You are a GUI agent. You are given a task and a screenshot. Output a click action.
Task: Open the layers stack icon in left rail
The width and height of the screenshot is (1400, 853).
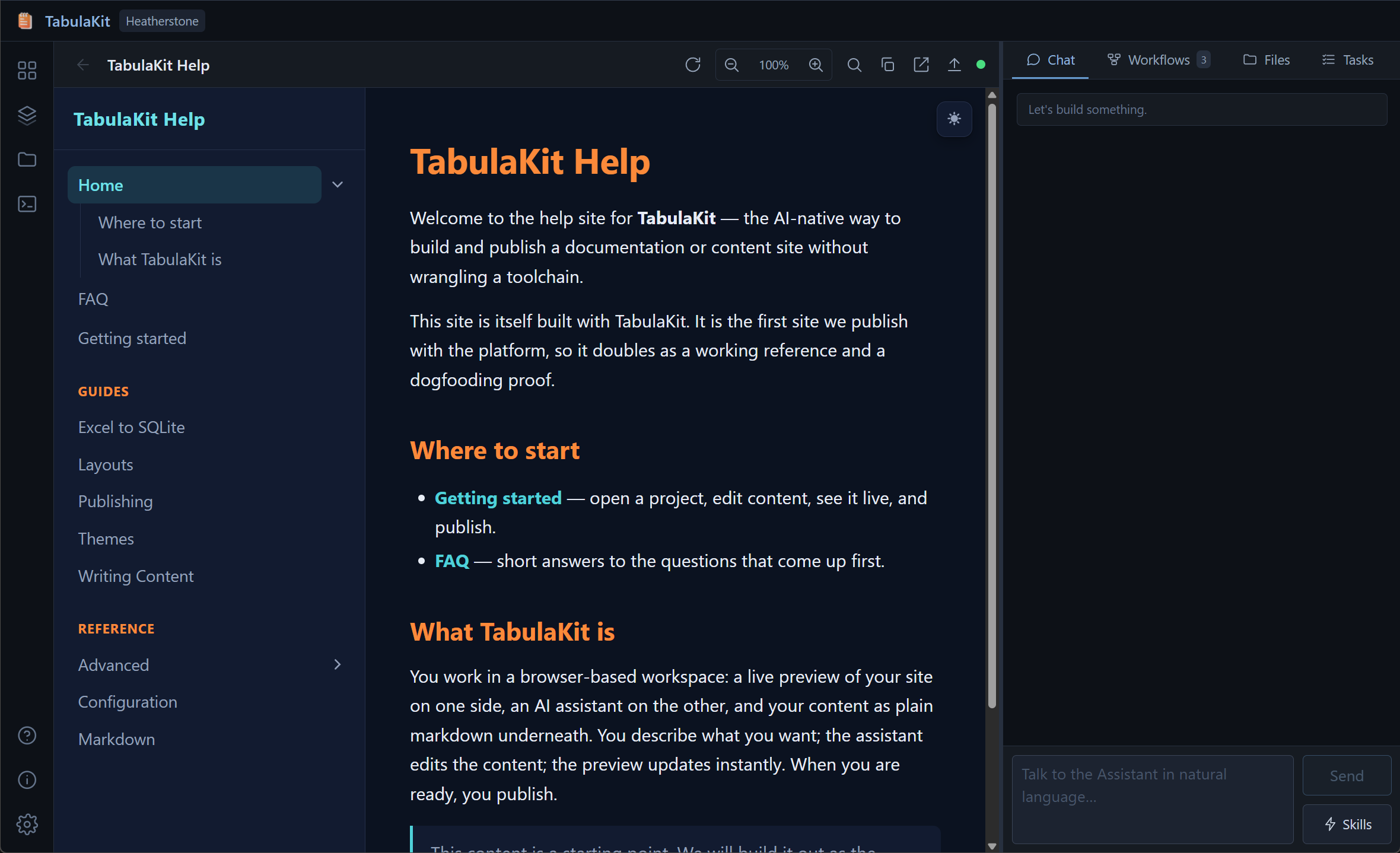27,115
